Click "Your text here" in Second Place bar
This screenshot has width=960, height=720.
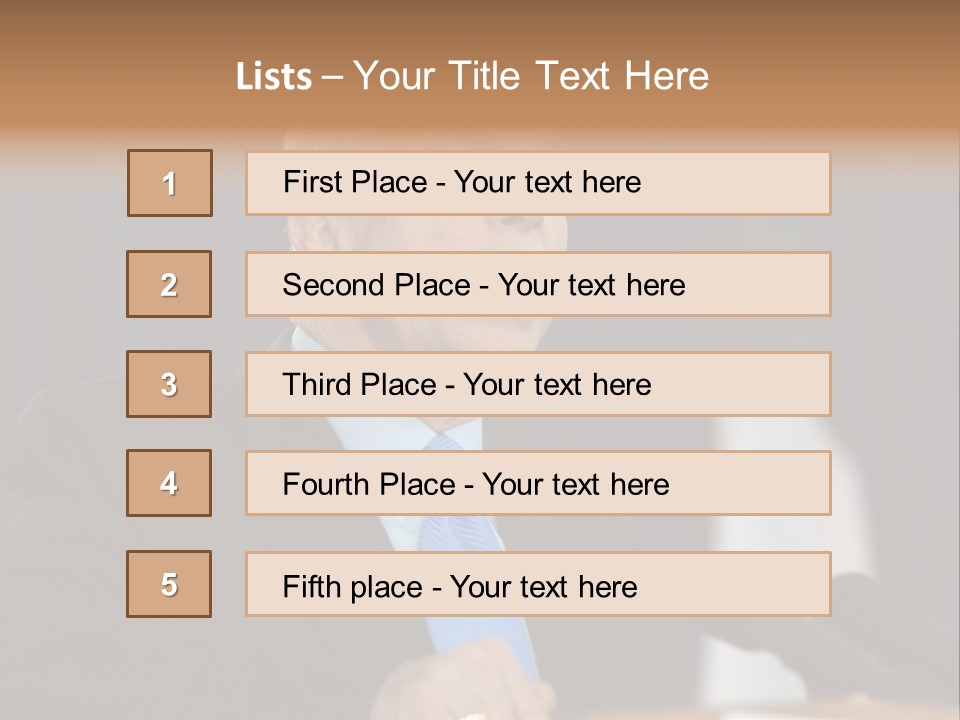[591, 285]
